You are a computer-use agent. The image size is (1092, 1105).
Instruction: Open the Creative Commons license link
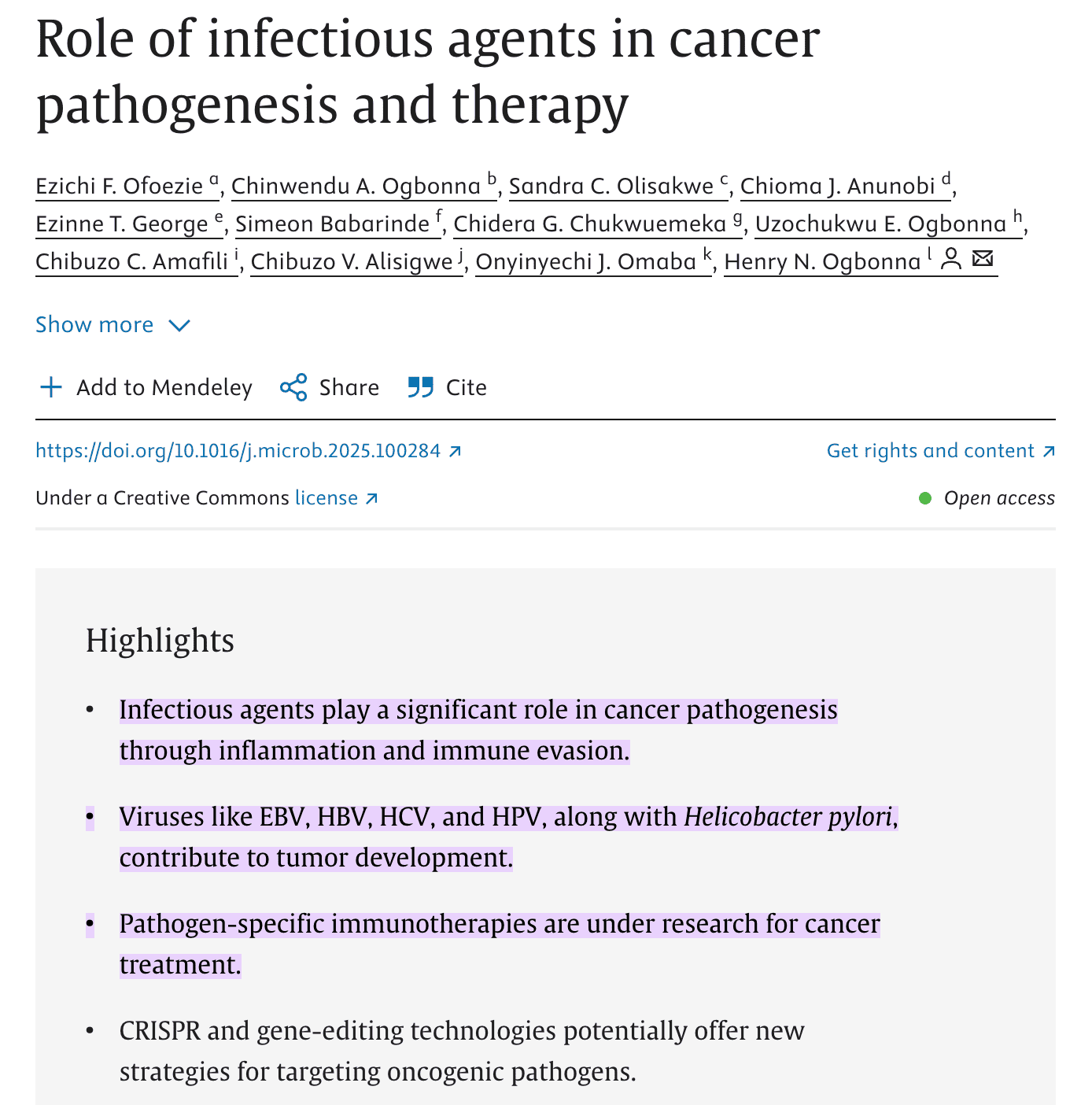click(326, 498)
